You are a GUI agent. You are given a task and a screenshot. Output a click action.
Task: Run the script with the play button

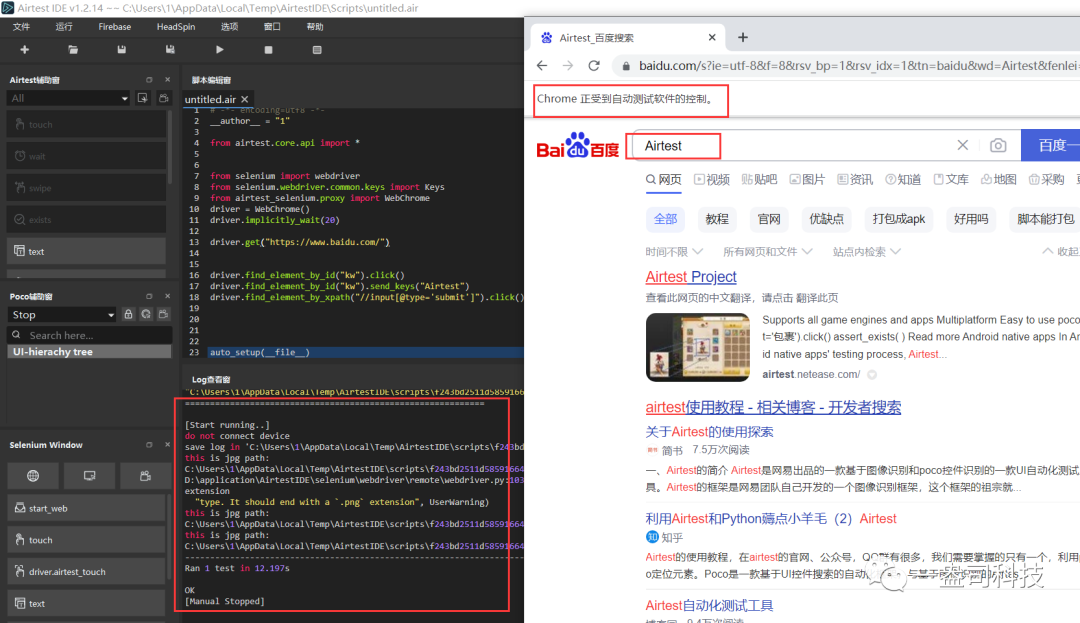pyautogui.click(x=219, y=50)
